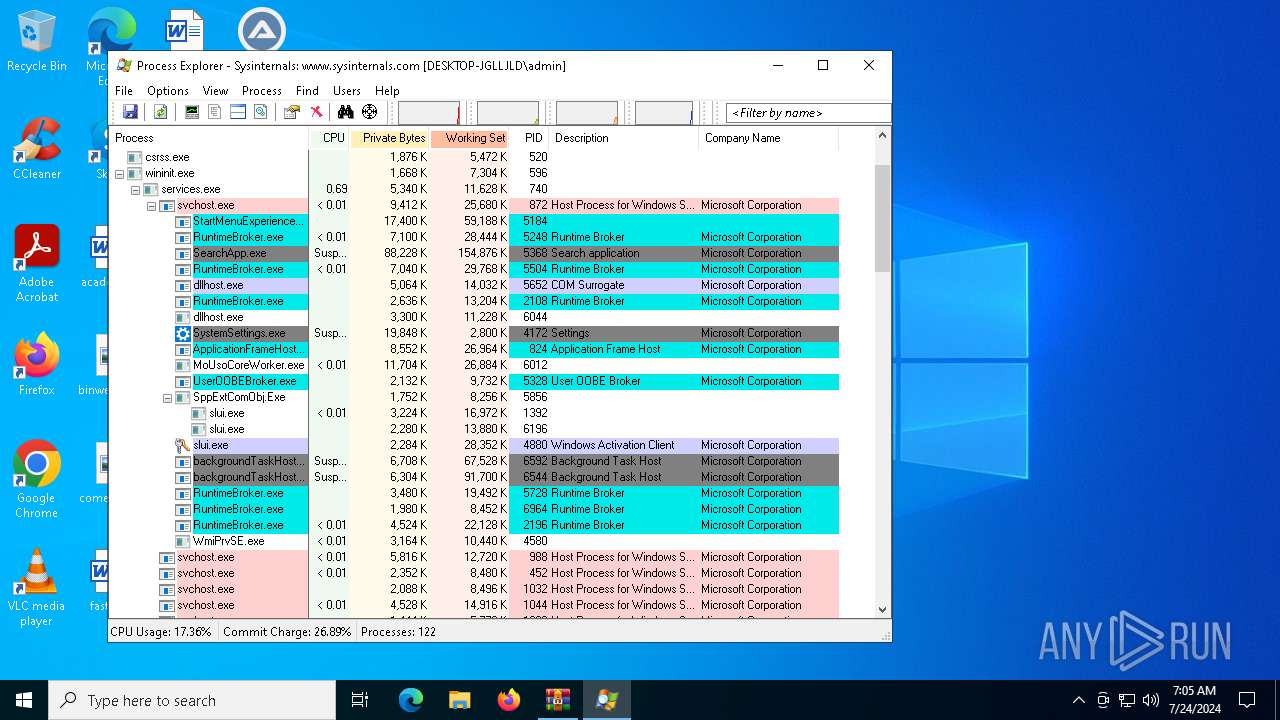
Task: Collapse the services.exe tree node
Action: click(x=135, y=189)
